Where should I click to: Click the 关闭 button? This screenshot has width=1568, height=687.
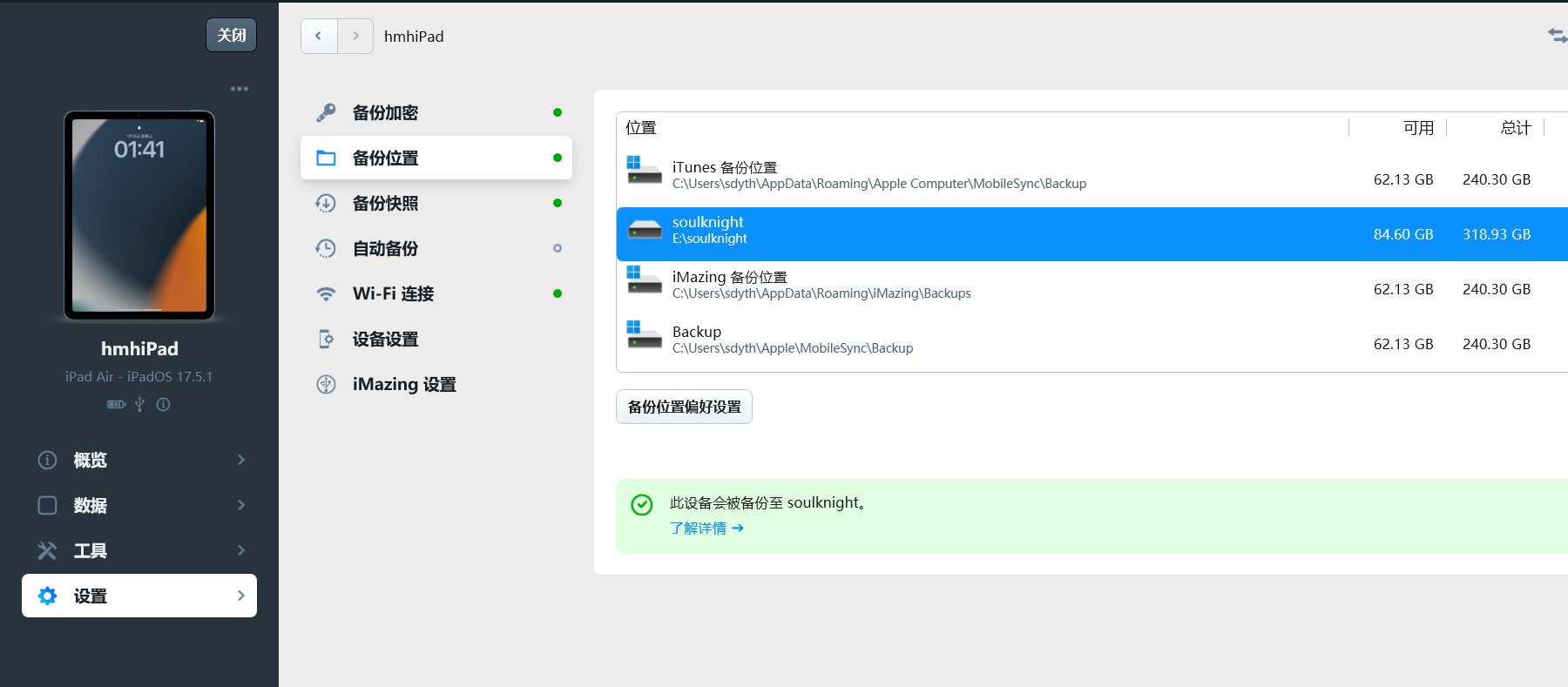click(231, 36)
